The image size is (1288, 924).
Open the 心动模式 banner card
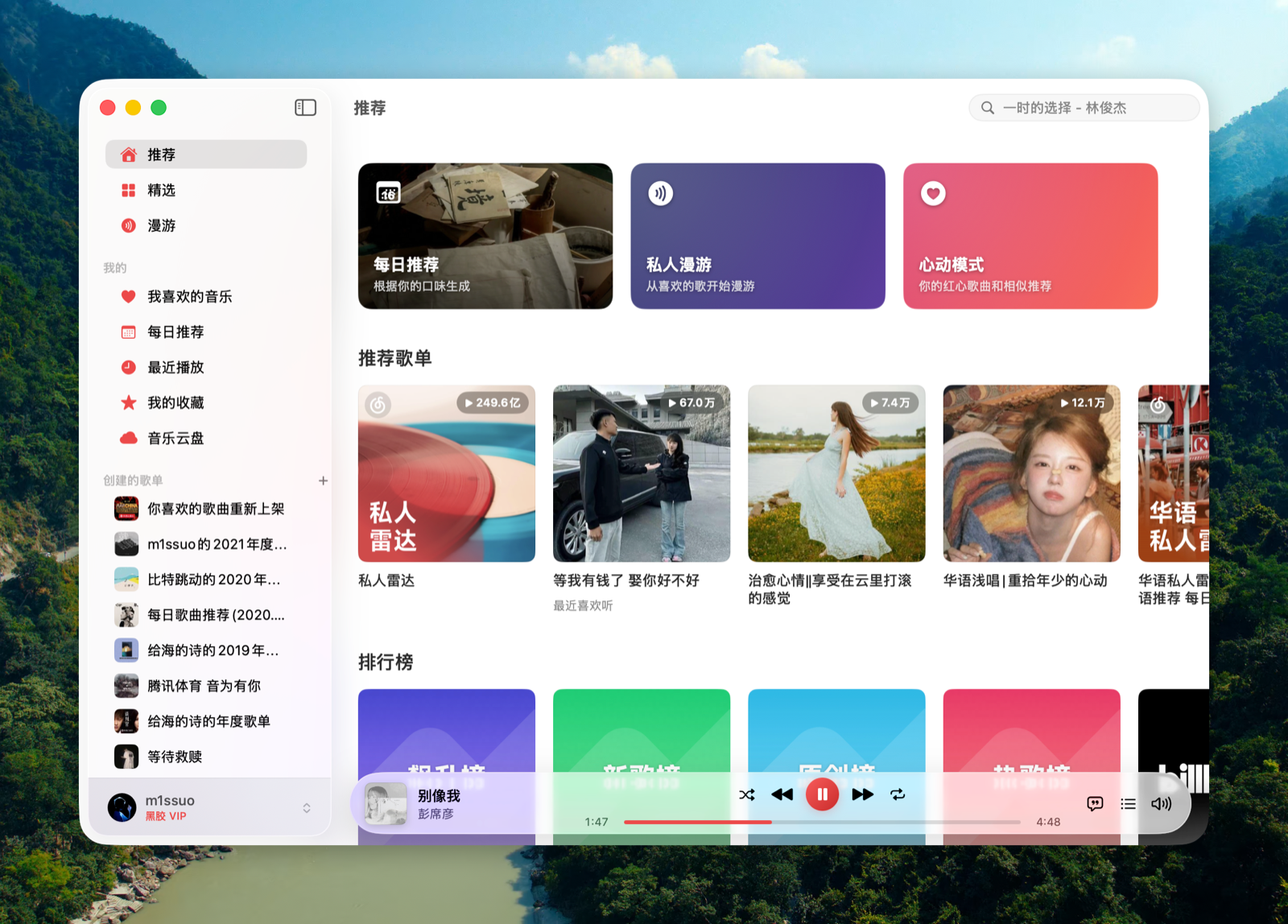click(x=1030, y=236)
